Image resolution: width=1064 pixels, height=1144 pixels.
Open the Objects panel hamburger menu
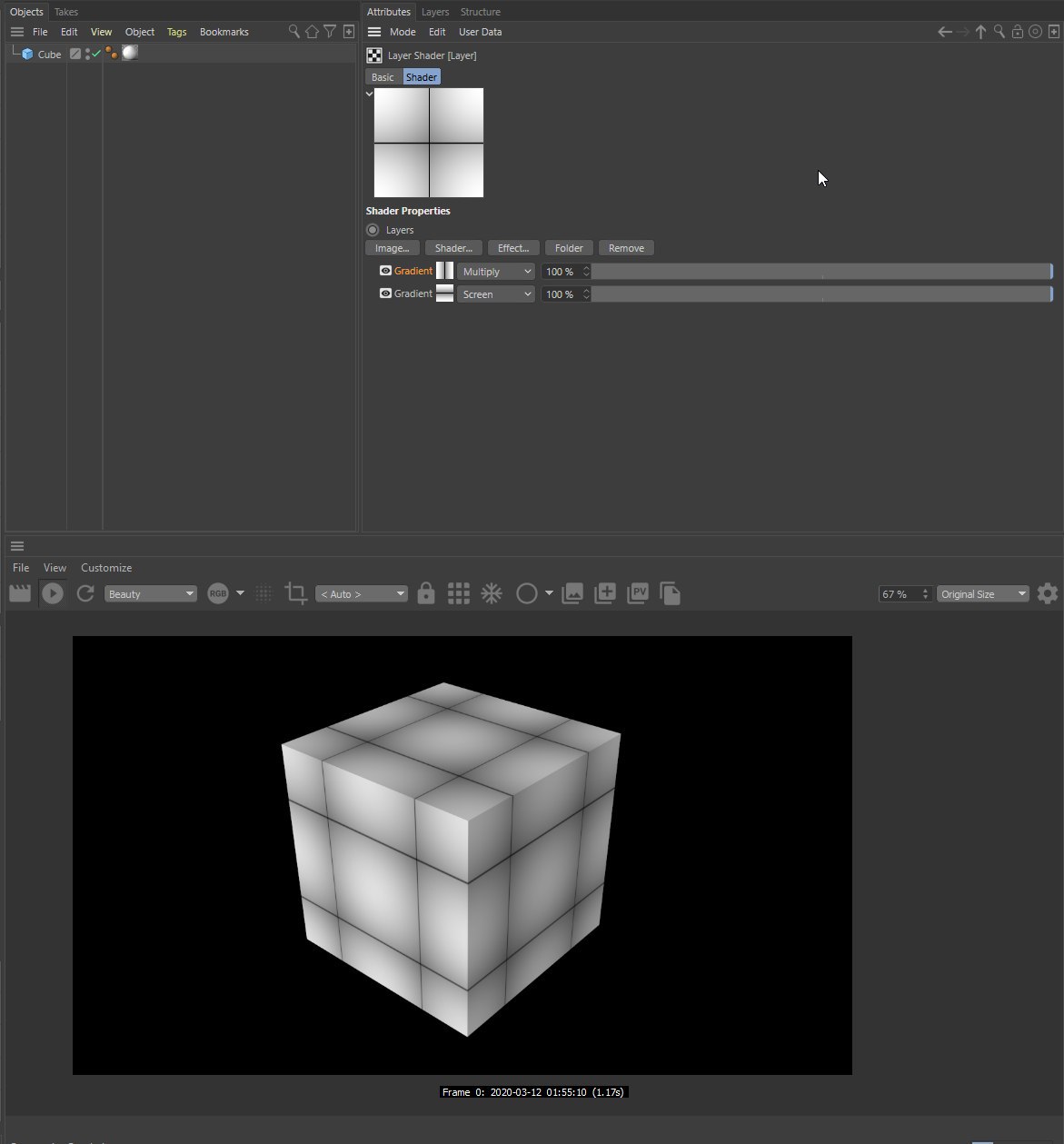16,32
